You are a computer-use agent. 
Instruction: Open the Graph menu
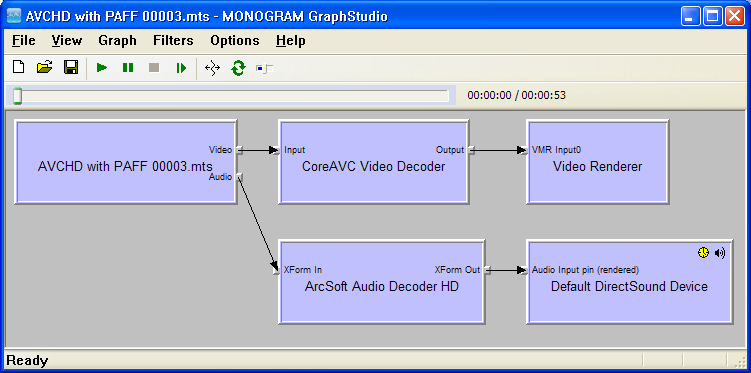click(117, 41)
